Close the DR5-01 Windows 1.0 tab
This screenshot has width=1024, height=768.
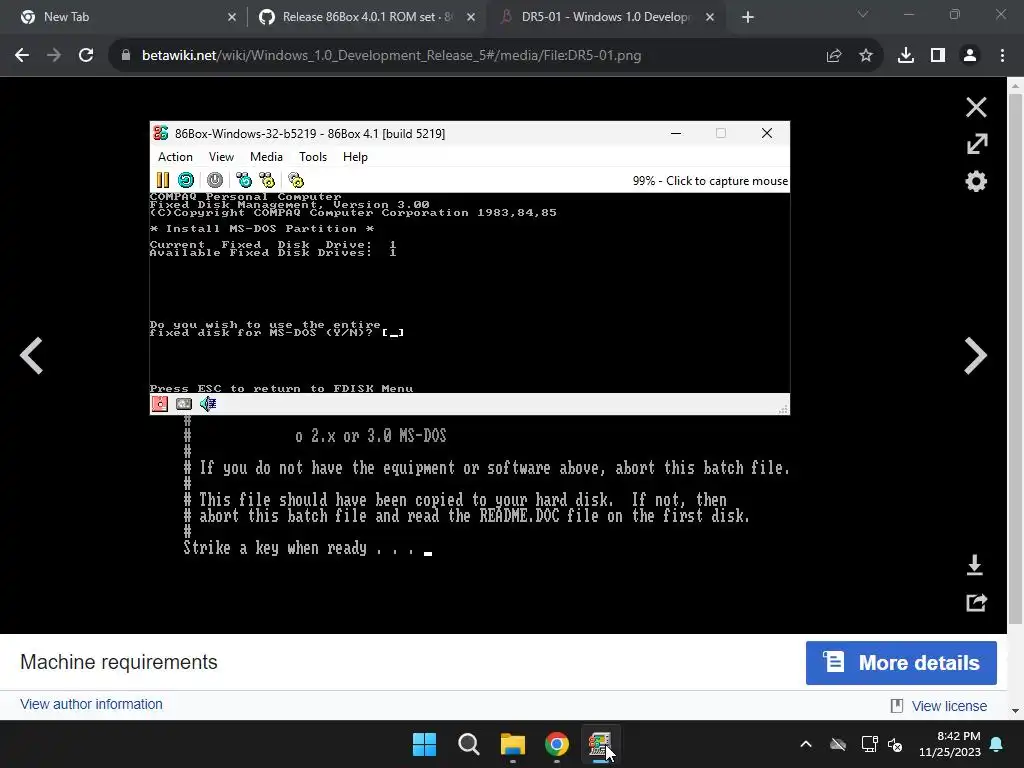pos(710,17)
